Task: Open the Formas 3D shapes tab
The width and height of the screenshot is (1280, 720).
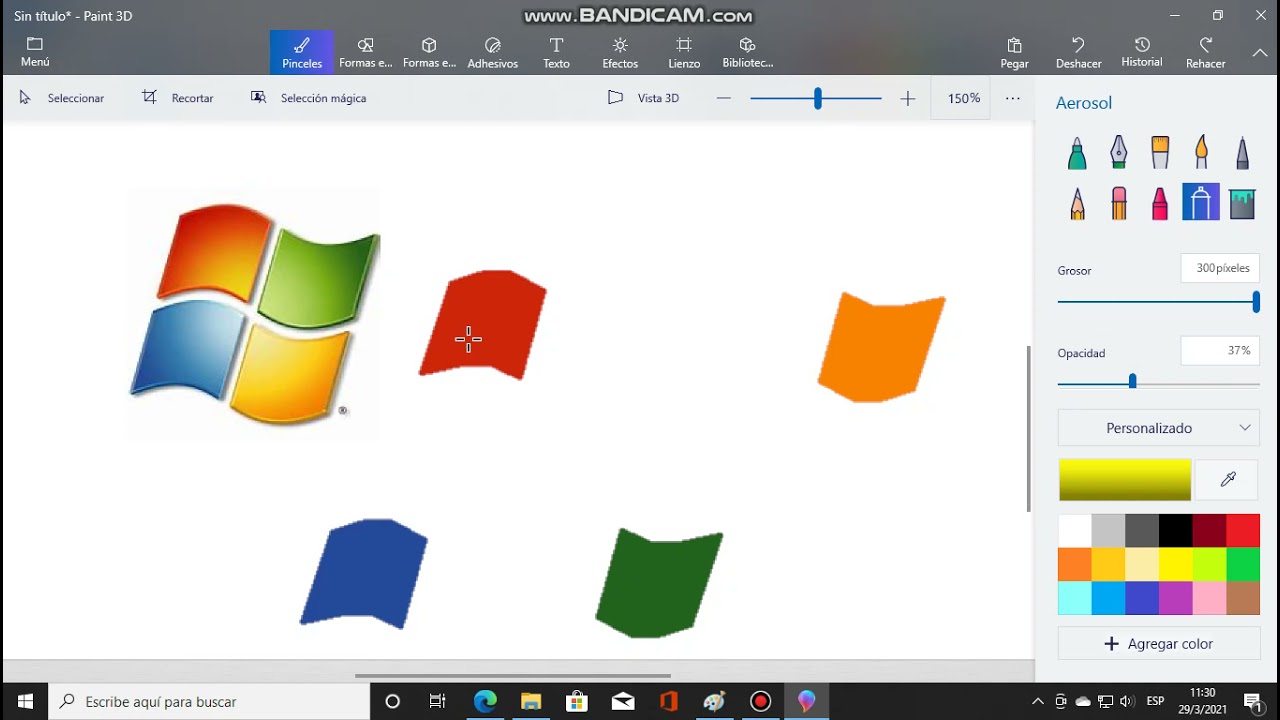Action: [429, 53]
